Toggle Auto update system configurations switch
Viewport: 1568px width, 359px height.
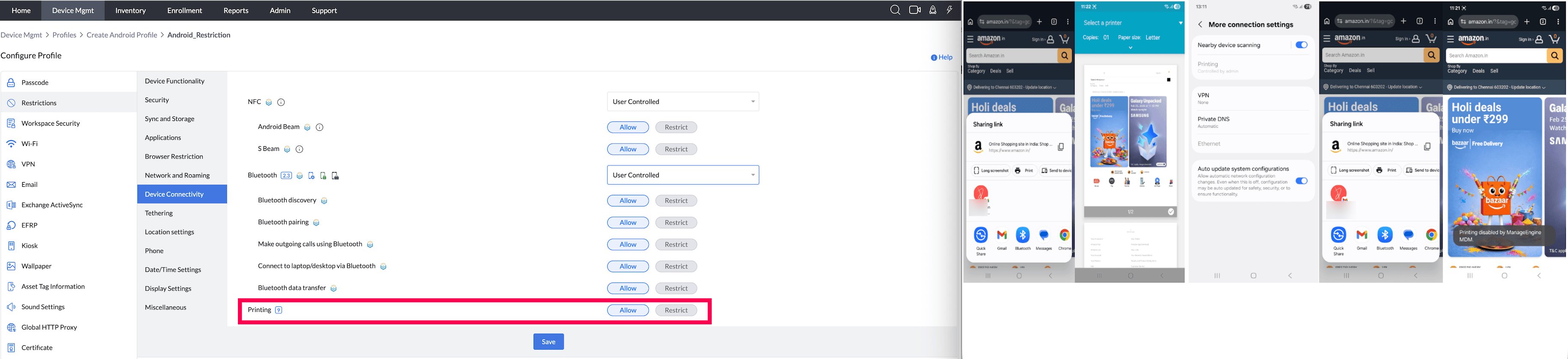point(1301,181)
